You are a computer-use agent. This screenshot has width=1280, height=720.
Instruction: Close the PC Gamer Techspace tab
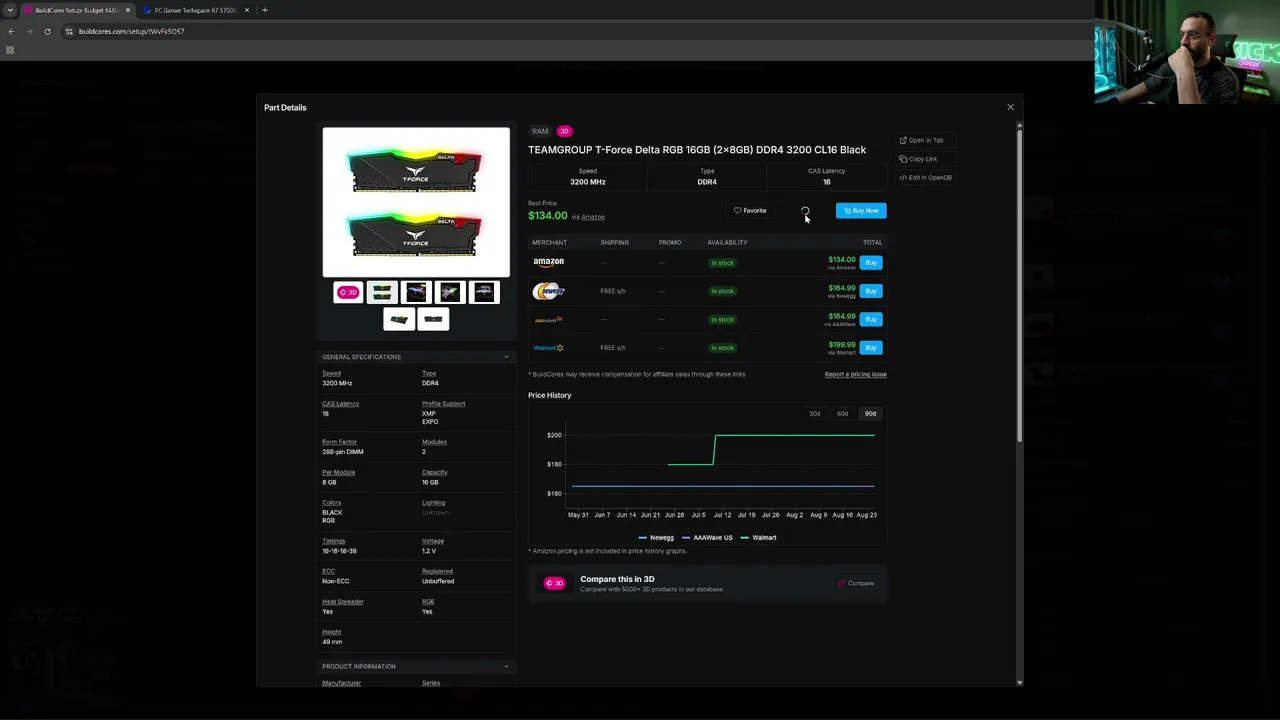(246, 10)
